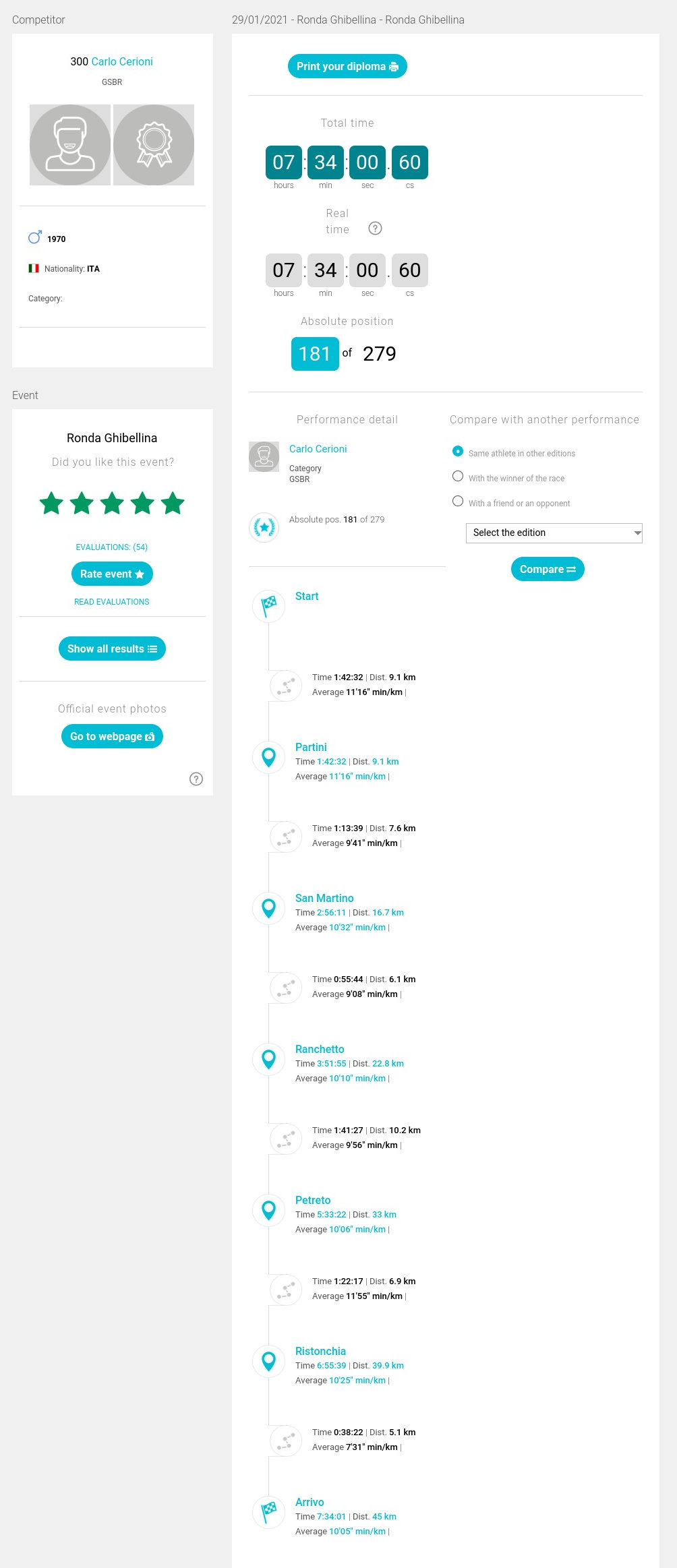This screenshot has width=677, height=1568.
Task: Click the competitor avatar placeholder icon
Action: tap(70, 145)
